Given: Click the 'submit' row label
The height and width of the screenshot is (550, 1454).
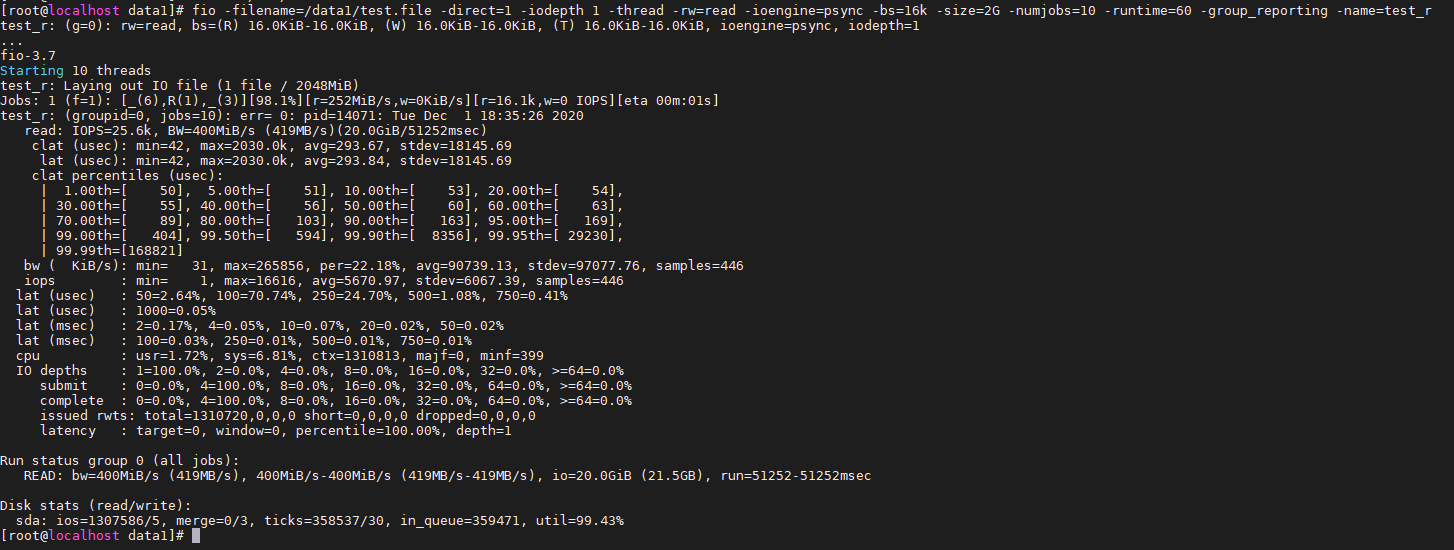Looking at the screenshot, I should pos(64,386).
